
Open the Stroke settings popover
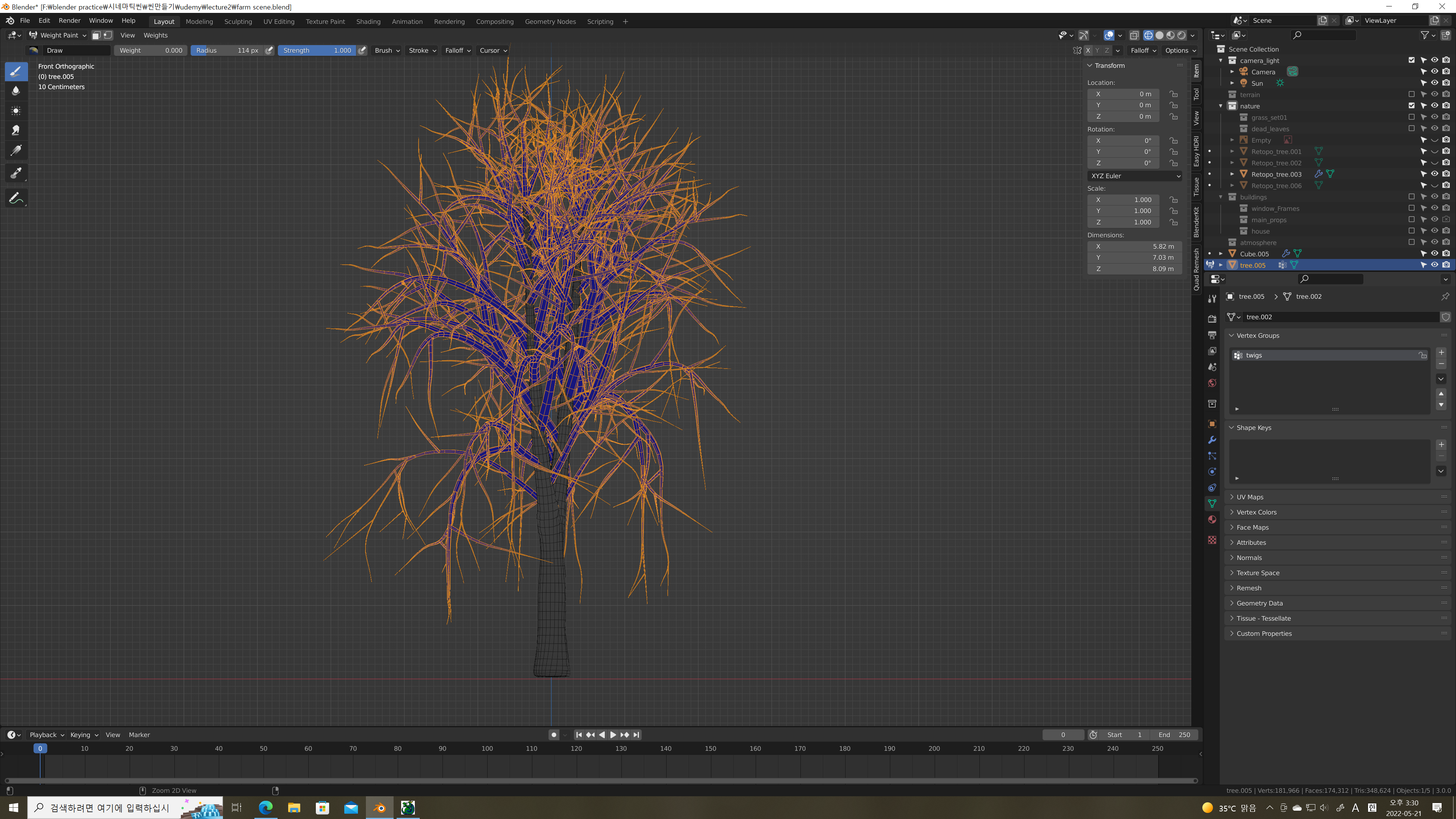pyautogui.click(x=422, y=50)
